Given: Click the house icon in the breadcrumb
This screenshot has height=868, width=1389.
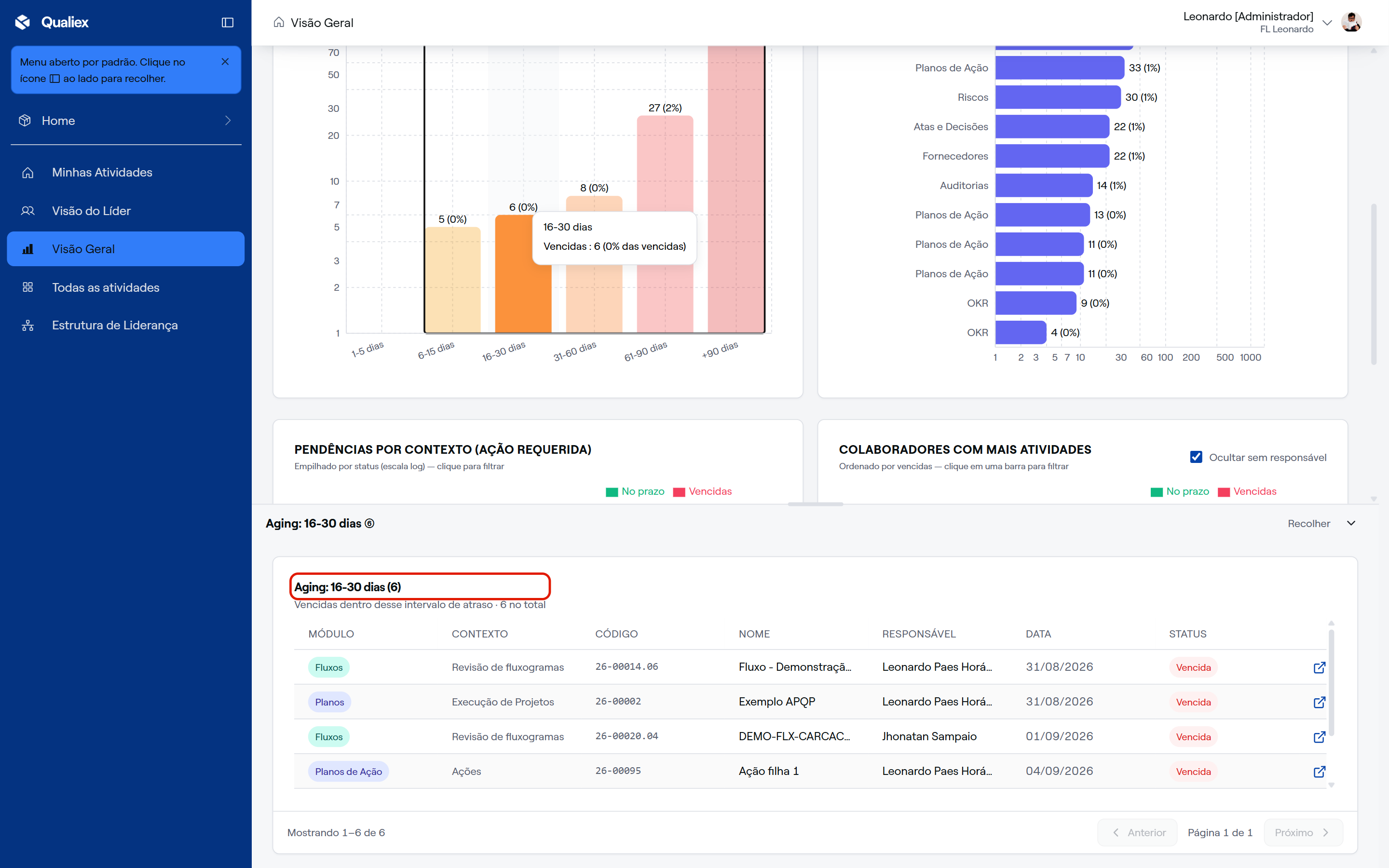Looking at the screenshot, I should 279,22.
